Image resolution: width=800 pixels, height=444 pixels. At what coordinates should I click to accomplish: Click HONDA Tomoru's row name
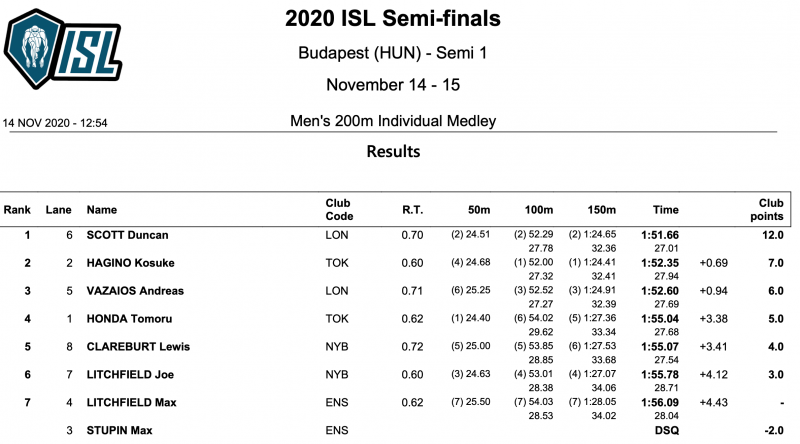click(128, 319)
